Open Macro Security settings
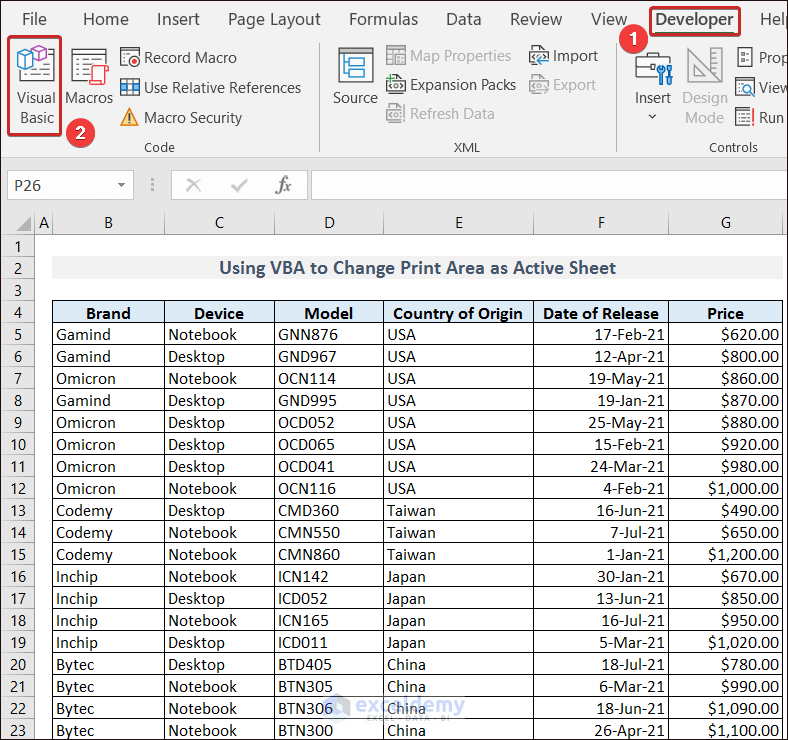Screen dimensions: 788x740 click(182, 117)
